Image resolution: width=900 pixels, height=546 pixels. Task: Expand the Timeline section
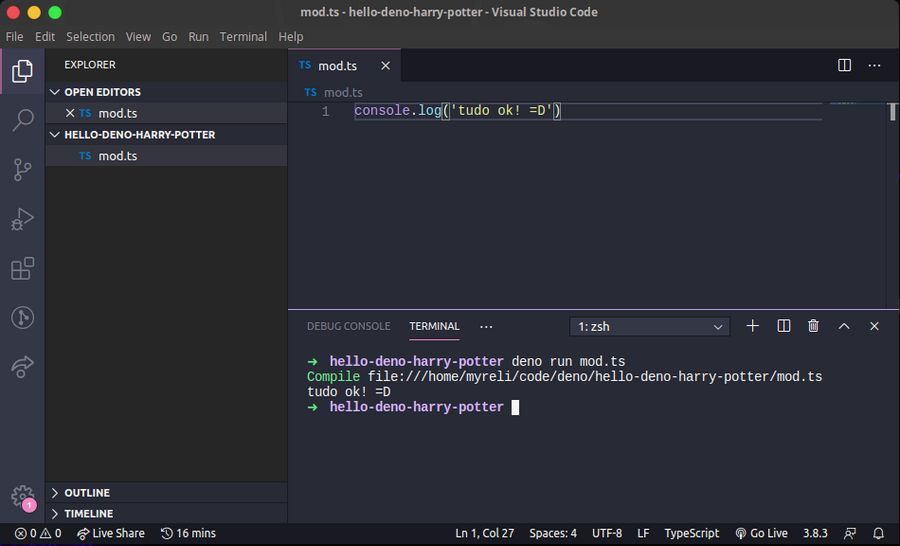tap(88, 514)
